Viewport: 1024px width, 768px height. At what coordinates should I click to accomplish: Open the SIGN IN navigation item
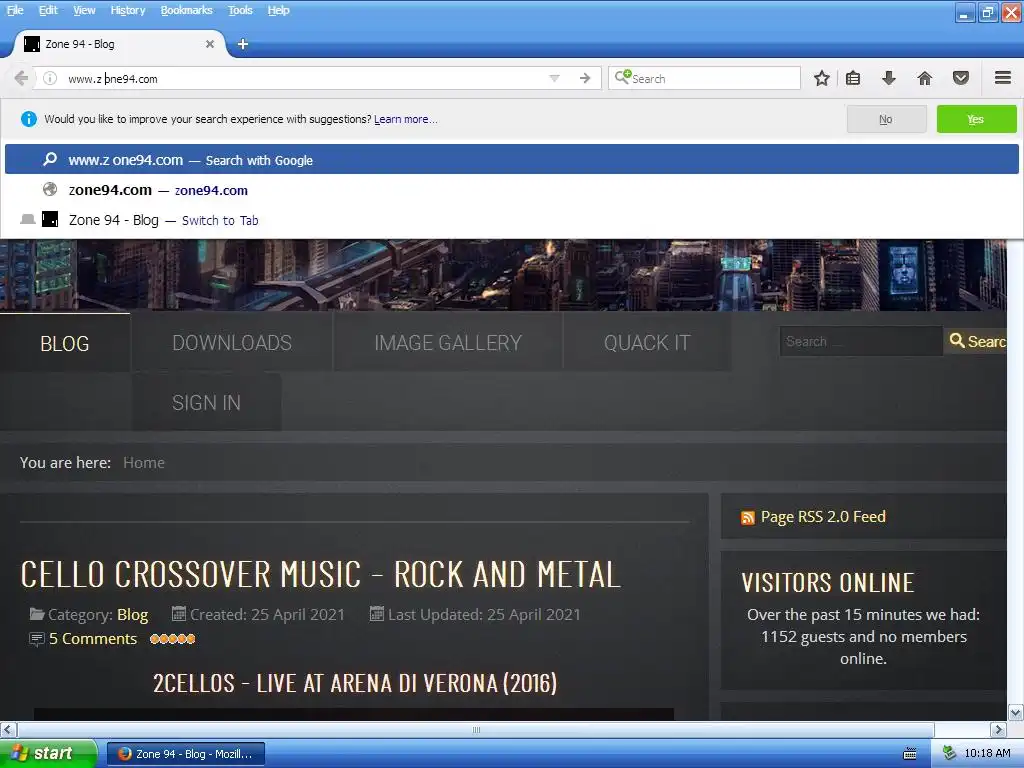pyautogui.click(x=206, y=402)
